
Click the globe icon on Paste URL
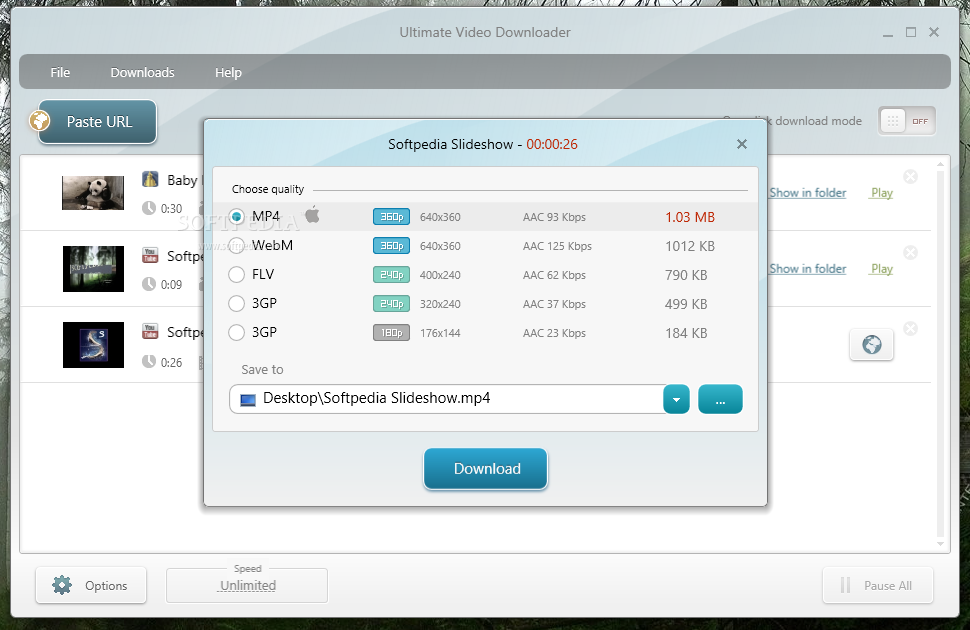click(40, 122)
